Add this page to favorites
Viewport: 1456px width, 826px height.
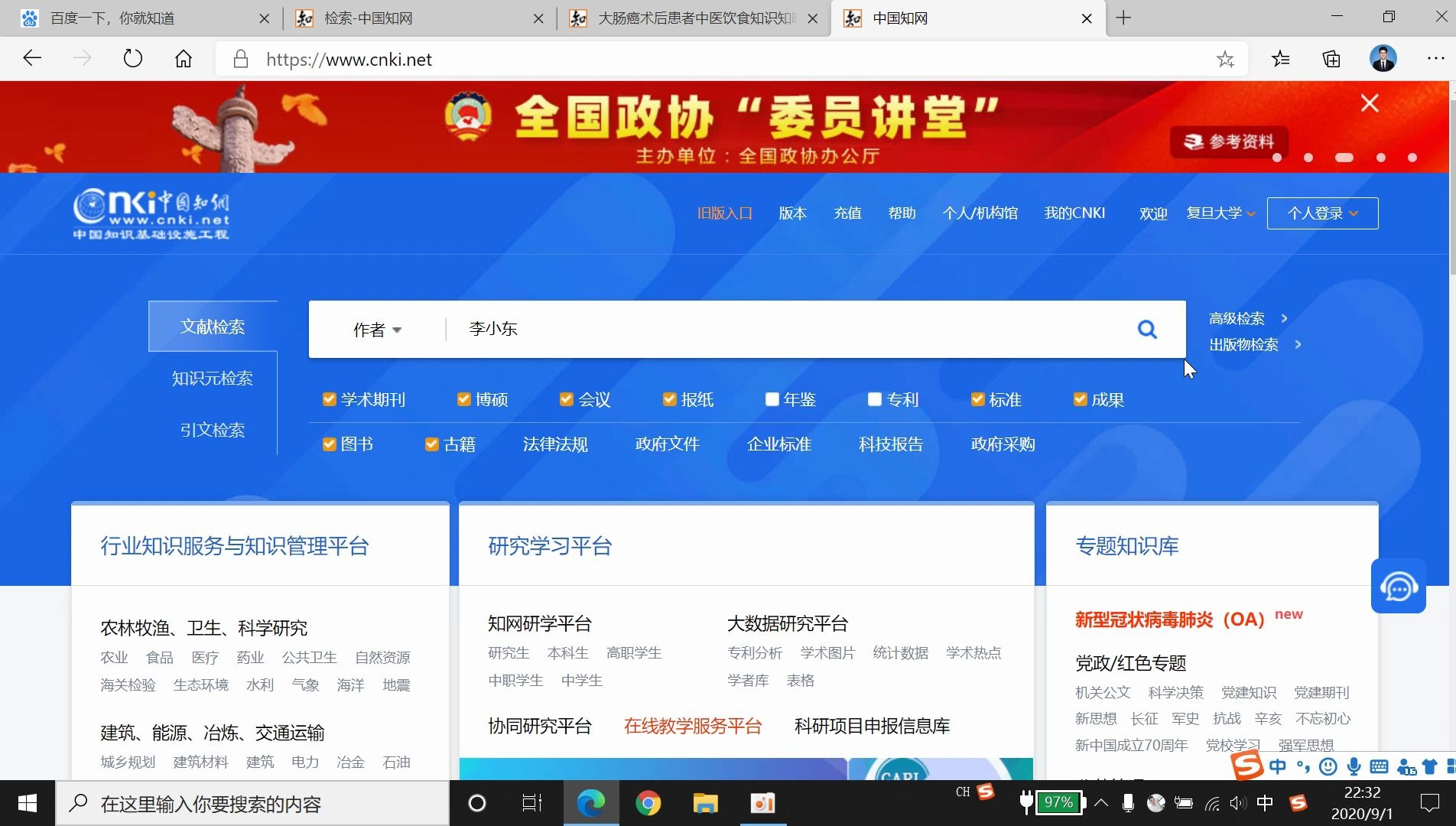(x=1225, y=59)
